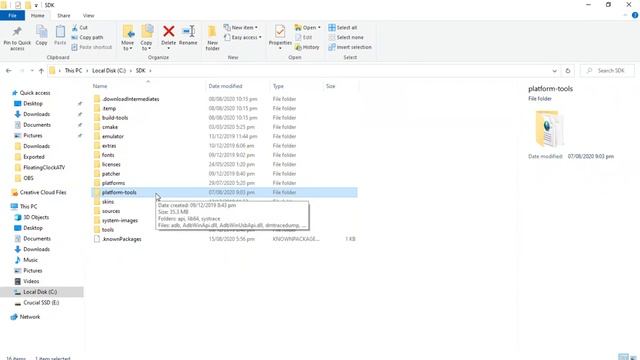Open OBS folder in the navigation pane
This screenshot has height=360, width=640.
(x=28, y=178)
